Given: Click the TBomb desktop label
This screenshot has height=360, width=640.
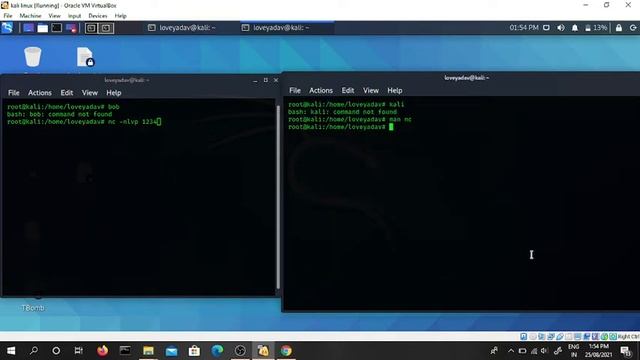Looking at the screenshot, I should point(33,308).
